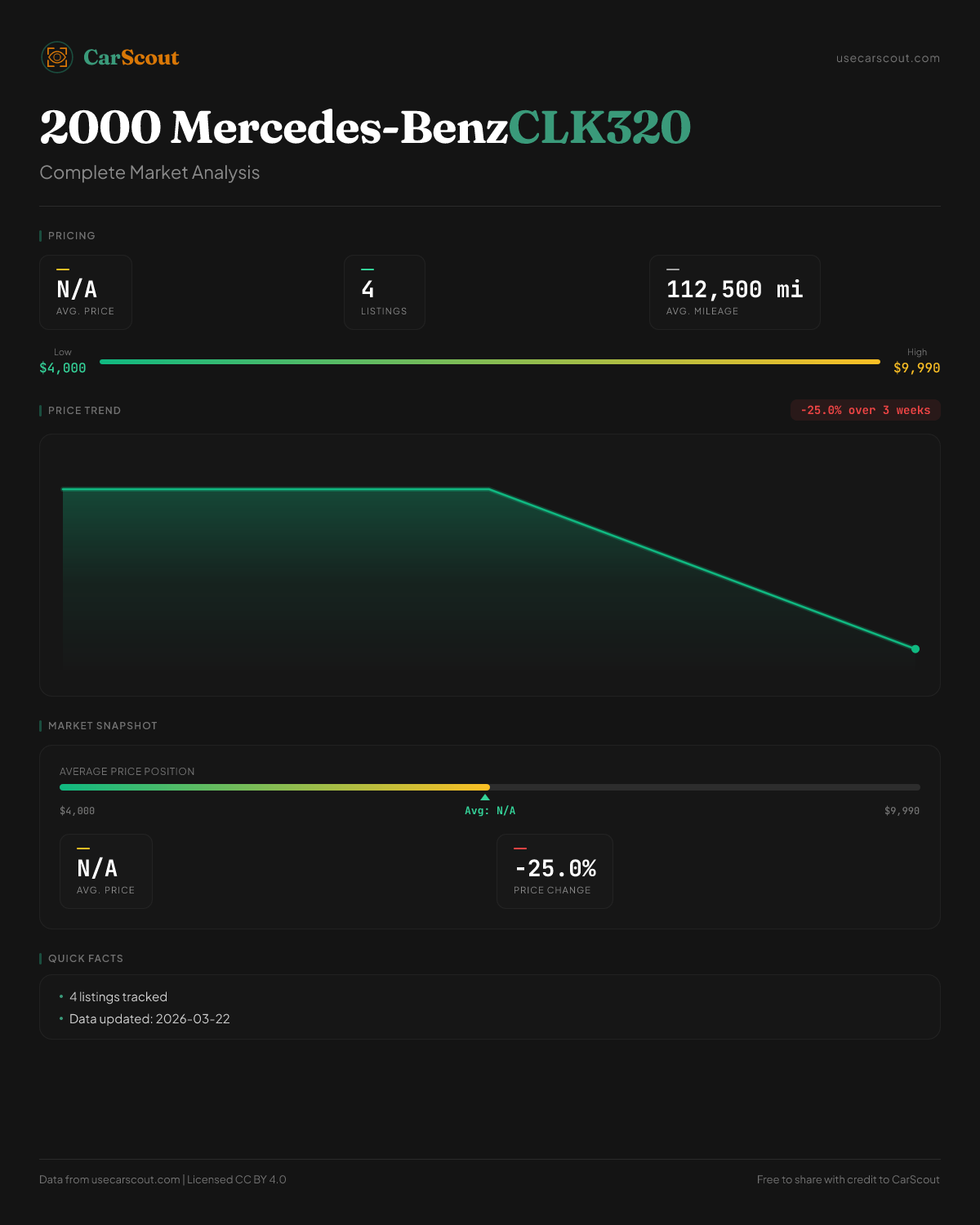Click the 4 listings tracked fact
Image resolution: width=980 pixels, height=1225 pixels.
click(118, 997)
